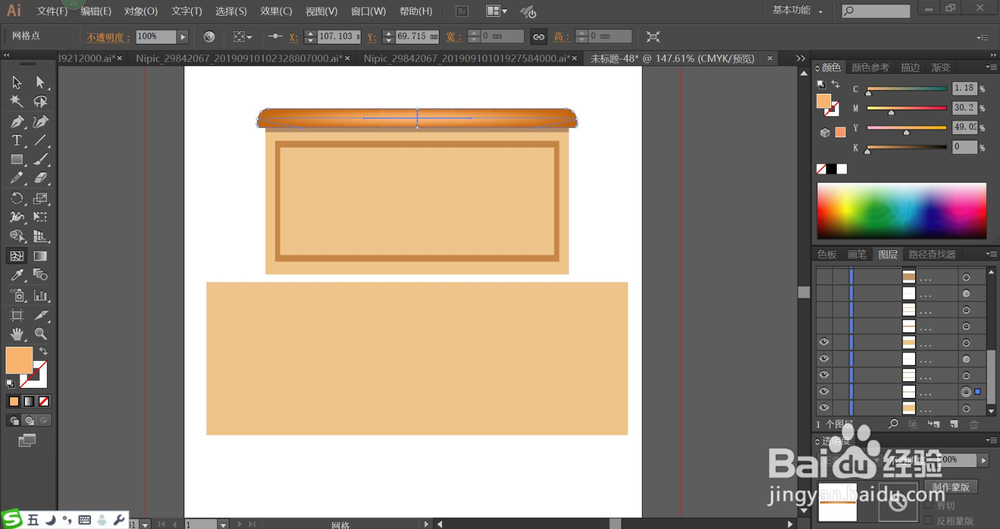The width and height of the screenshot is (1000, 529).
Task: Select the Zoom magnifier tool
Action: pos(40,334)
